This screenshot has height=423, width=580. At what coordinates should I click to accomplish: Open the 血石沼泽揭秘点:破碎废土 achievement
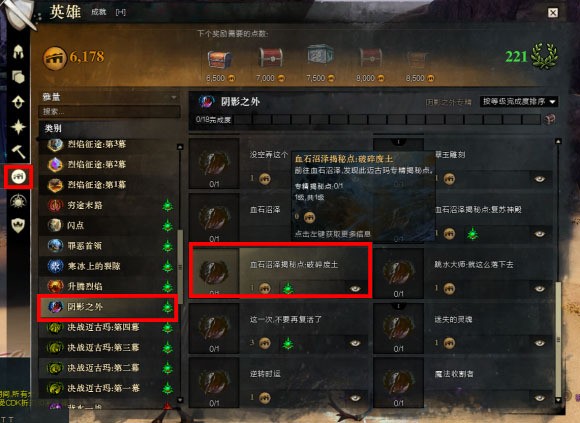[x=280, y=270]
